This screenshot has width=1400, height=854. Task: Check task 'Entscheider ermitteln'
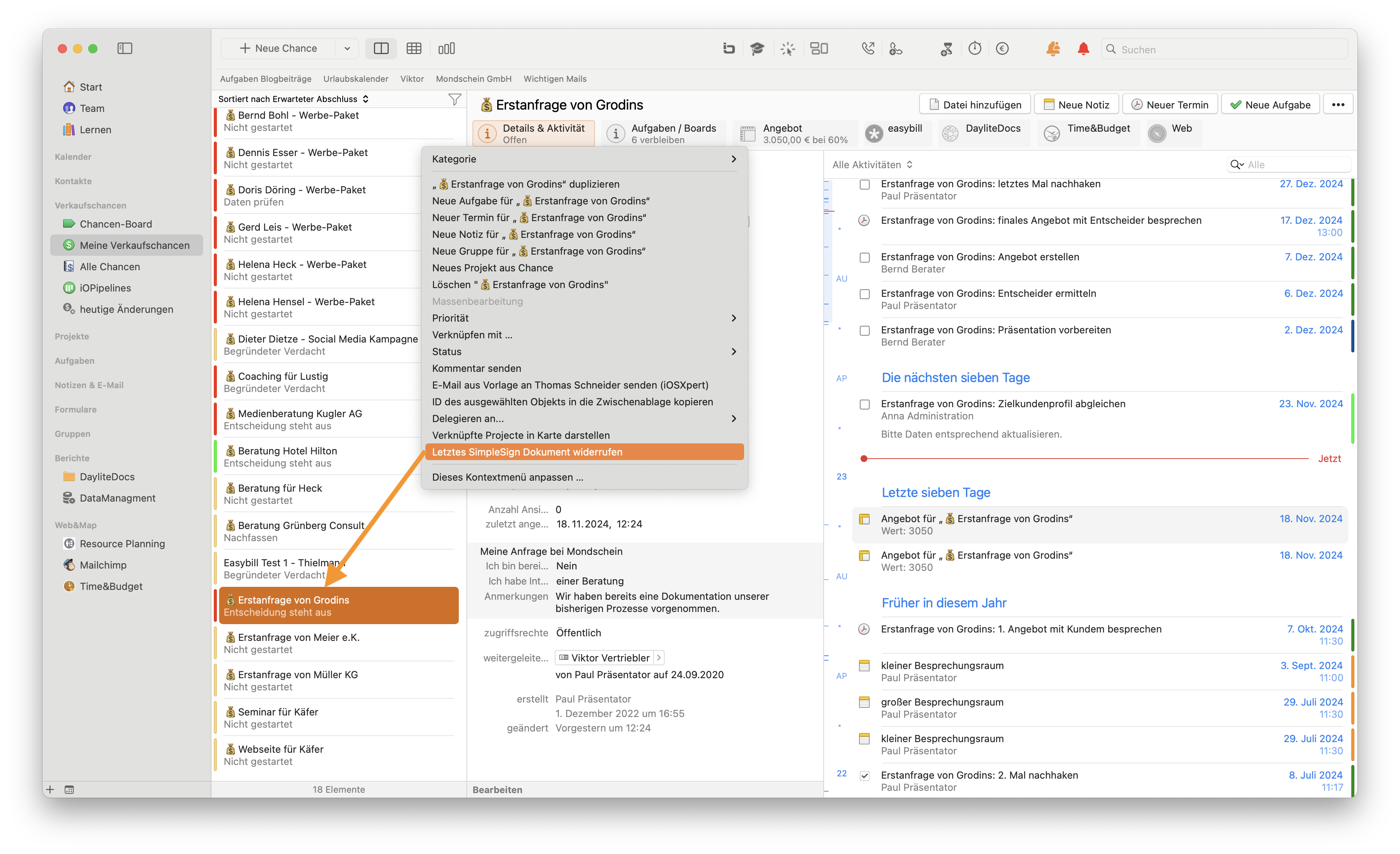pos(865,294)
